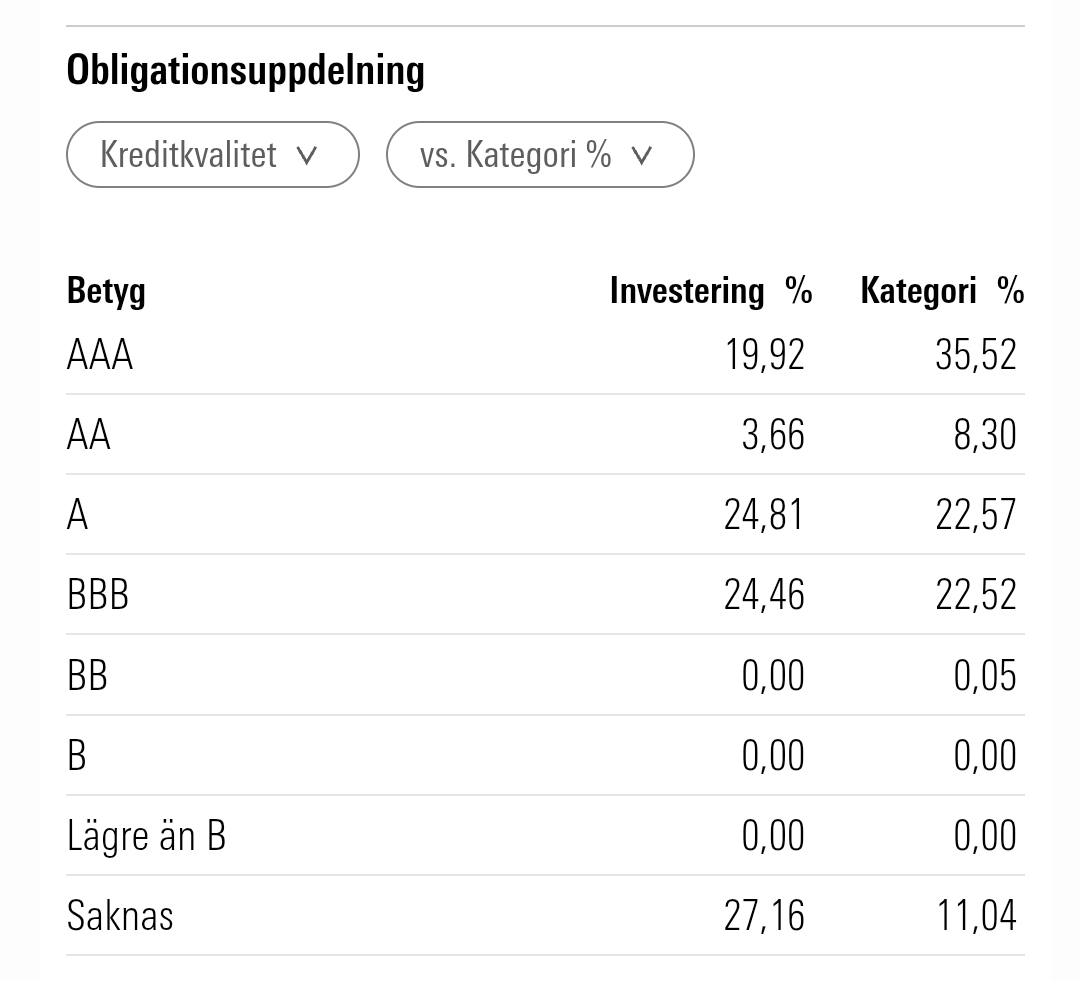Click the Saknas investment value 27,16
Image resolution: width=1080 pixels, height=981 pixels.
click(764, 916)
